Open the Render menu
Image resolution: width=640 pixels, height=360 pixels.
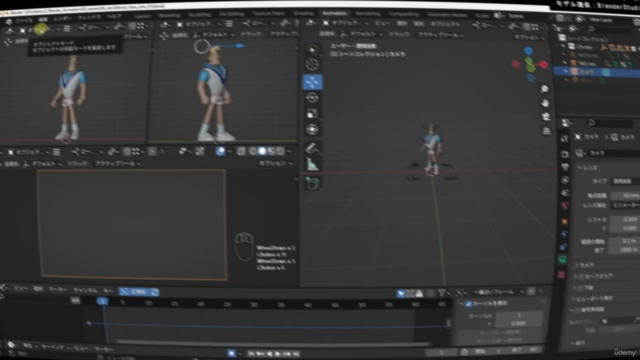point(62,19)
